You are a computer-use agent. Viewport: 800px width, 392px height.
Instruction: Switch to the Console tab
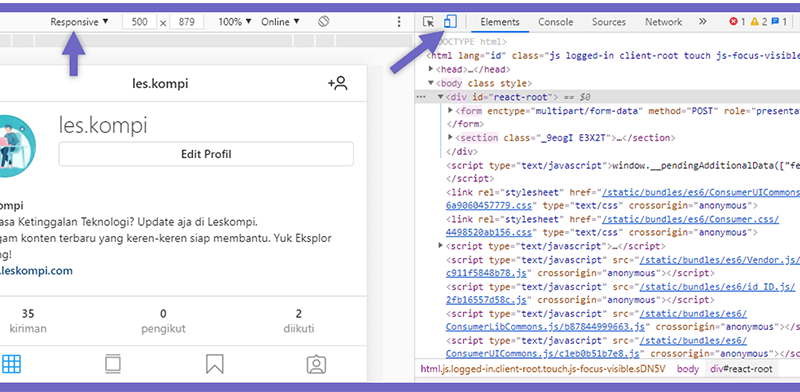point(556,22)
